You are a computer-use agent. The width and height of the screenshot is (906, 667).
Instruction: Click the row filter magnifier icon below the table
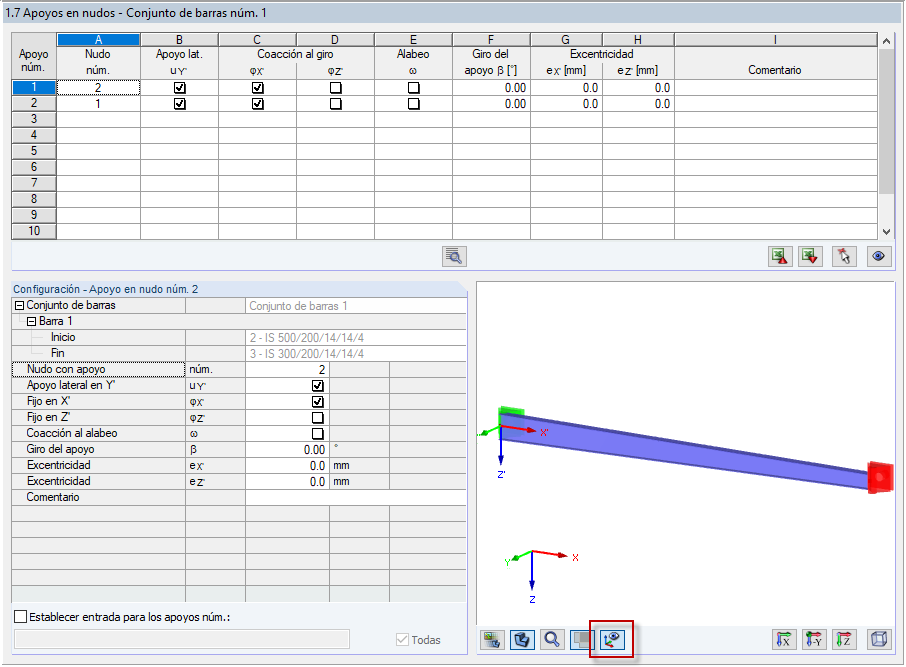point(454,256)
